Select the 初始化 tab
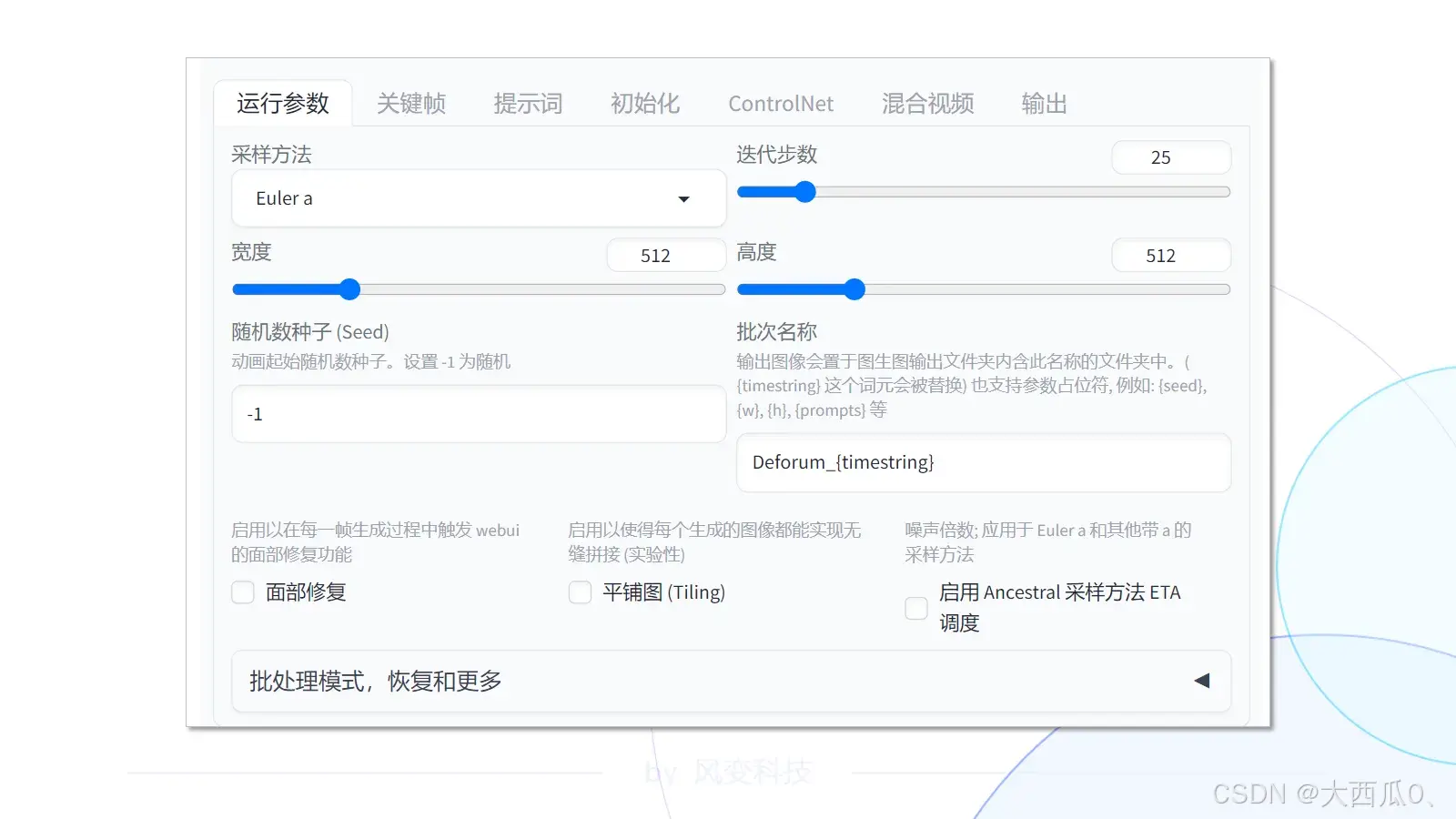 (645, 104)
